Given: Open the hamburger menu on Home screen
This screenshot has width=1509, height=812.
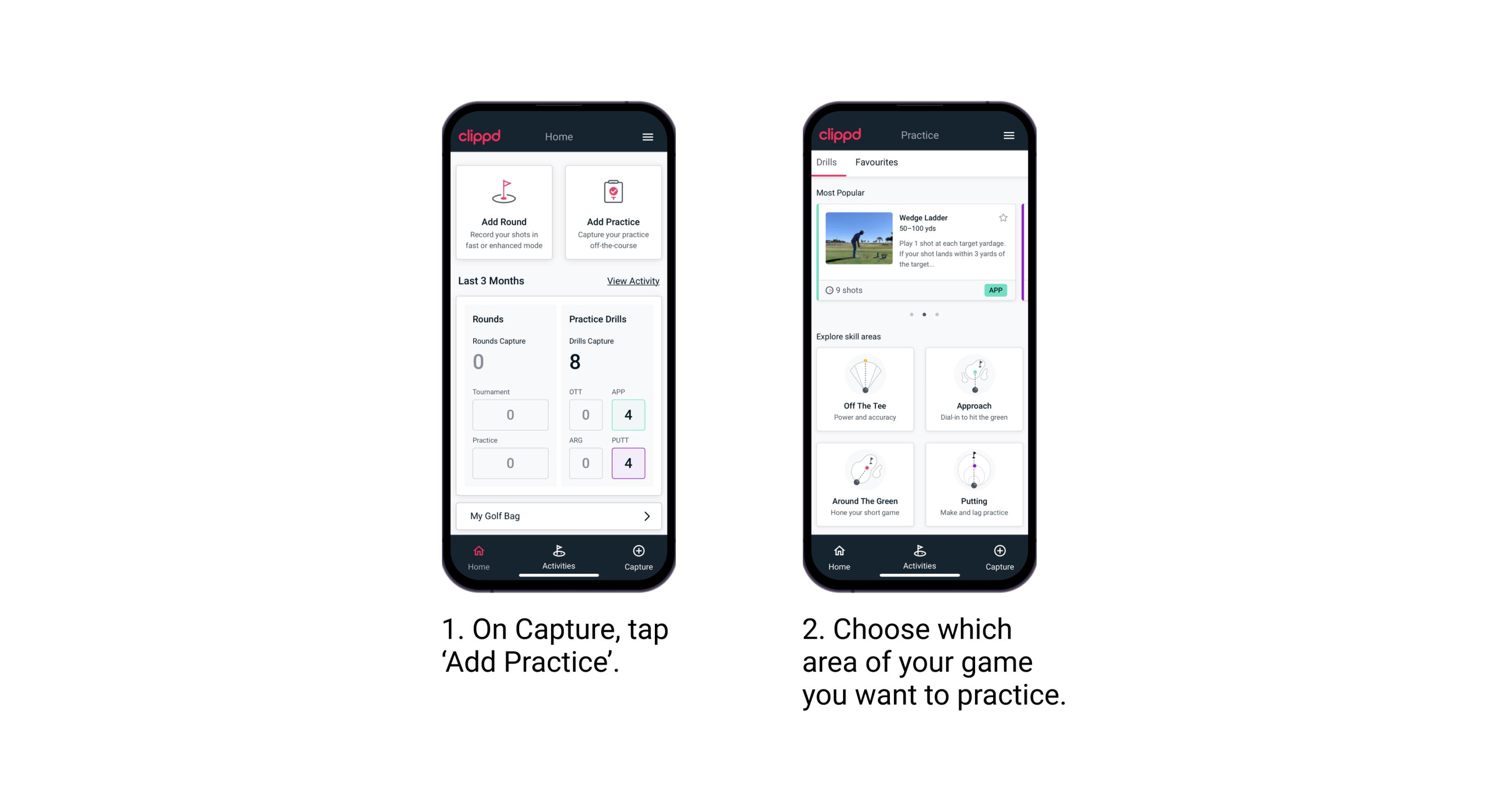Looking at the screenshot, I should (647, 136).
